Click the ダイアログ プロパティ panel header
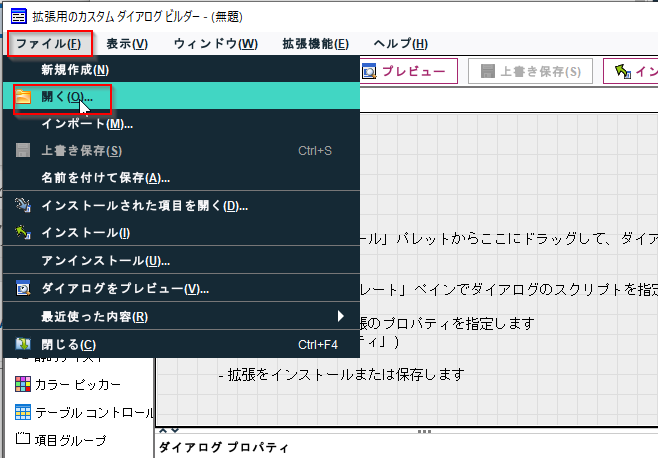This screenshot has height=458, width=658. (x=224, y=447)
